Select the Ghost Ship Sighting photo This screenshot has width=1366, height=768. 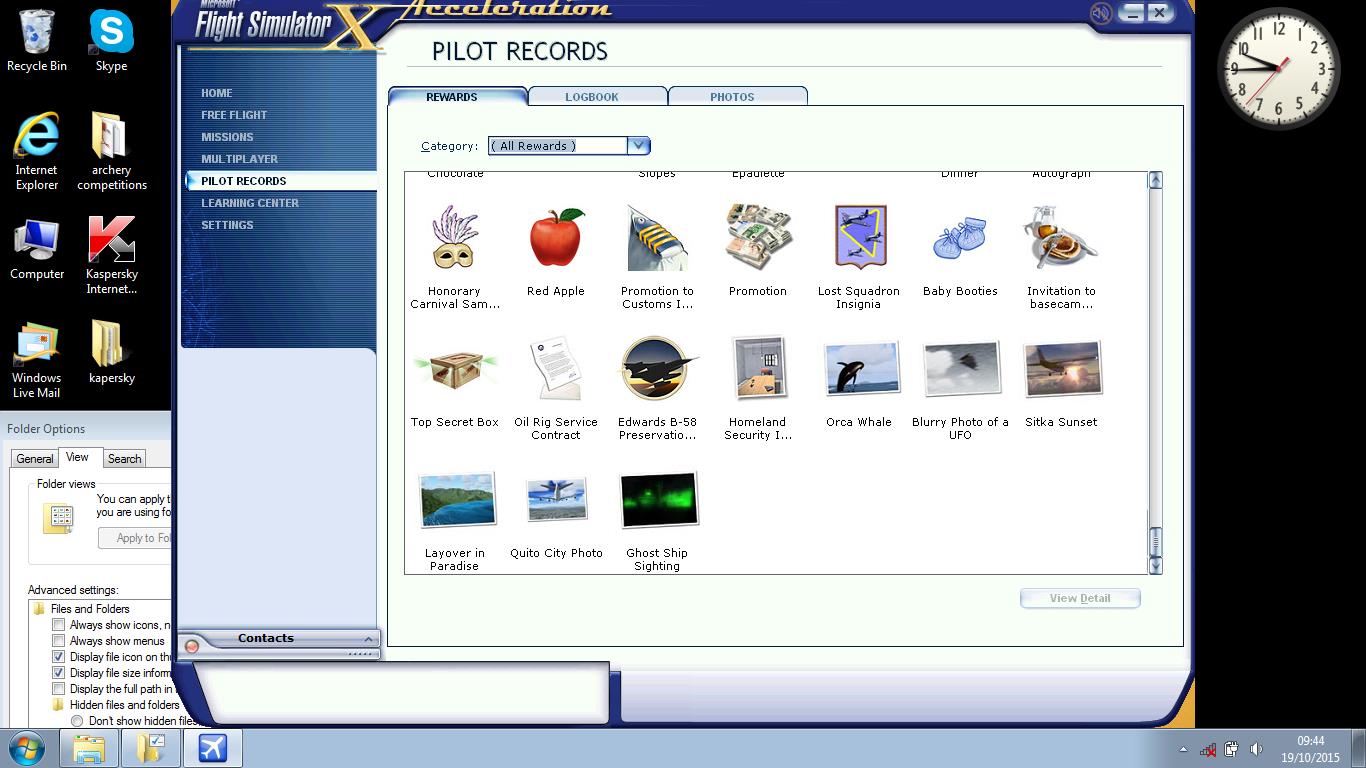pos(658,499)
